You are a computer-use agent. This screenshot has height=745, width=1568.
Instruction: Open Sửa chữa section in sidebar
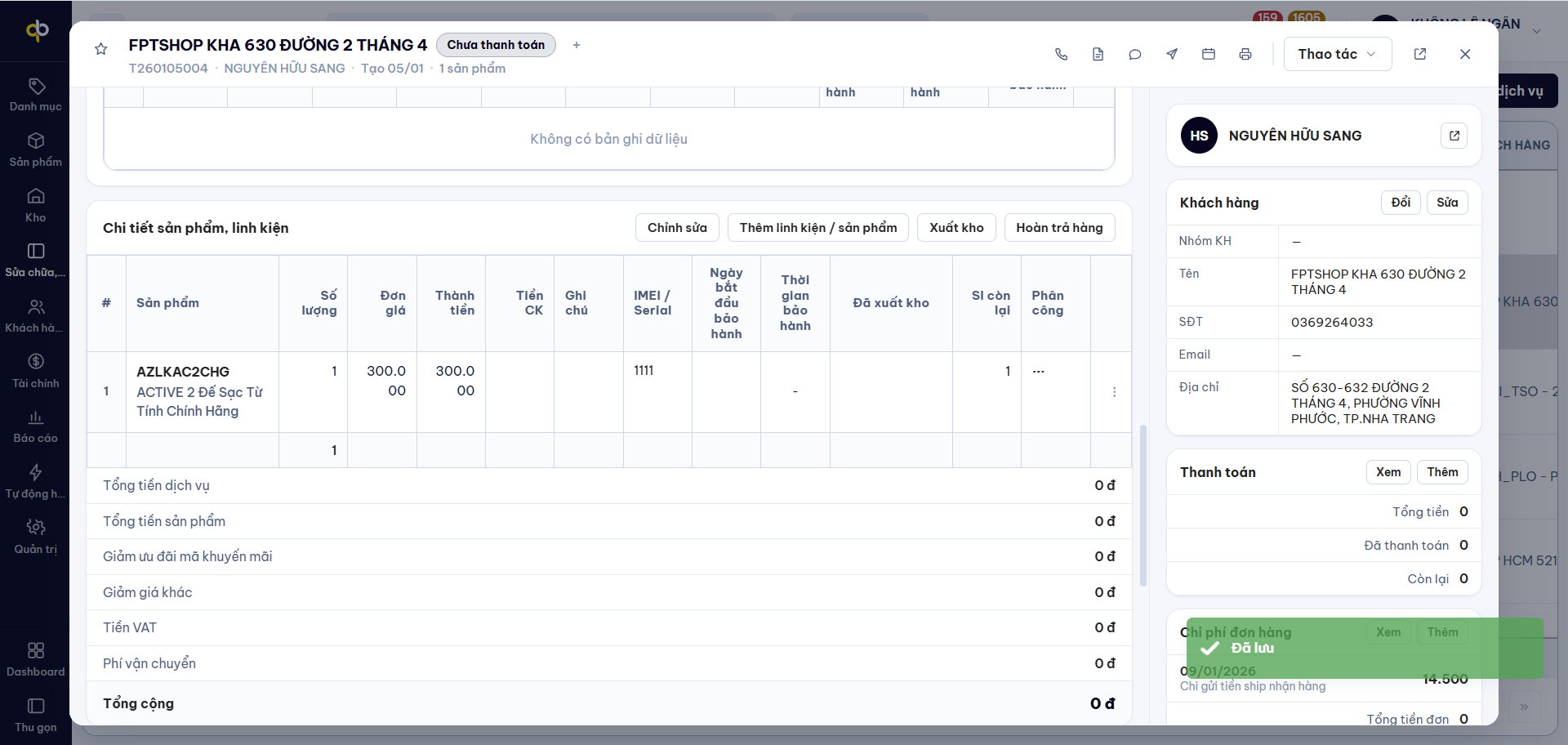tap(36, 261)
